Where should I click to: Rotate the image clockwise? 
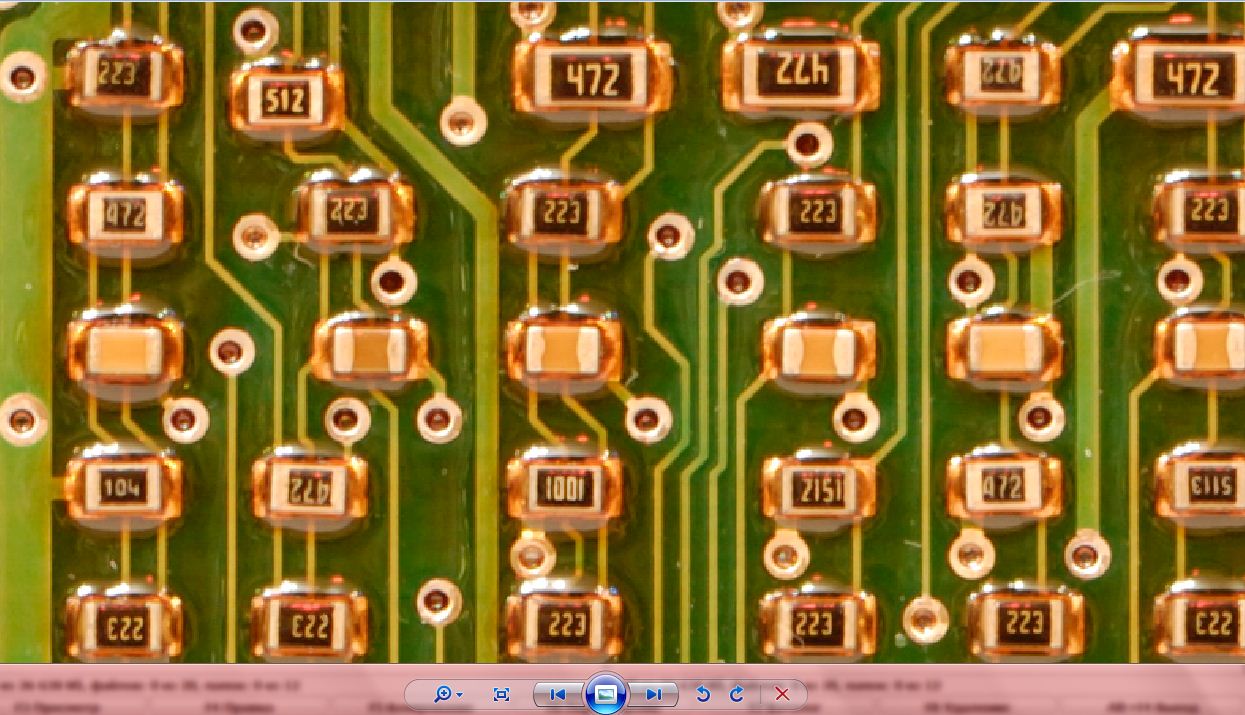coord(737,694)
